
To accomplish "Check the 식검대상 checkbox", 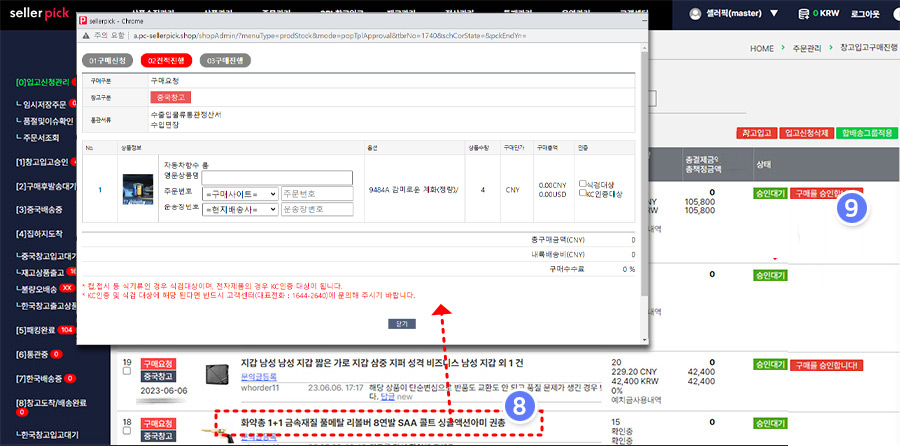I will click(x=583, y=184).
